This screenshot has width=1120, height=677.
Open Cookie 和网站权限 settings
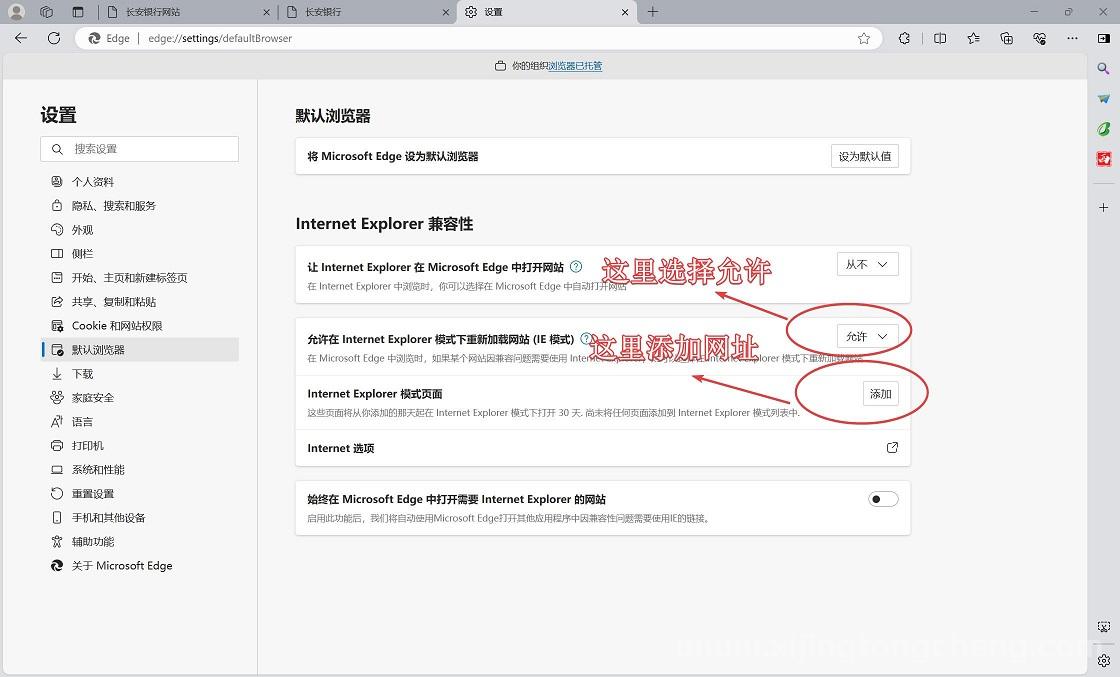(x=140, y=326)
